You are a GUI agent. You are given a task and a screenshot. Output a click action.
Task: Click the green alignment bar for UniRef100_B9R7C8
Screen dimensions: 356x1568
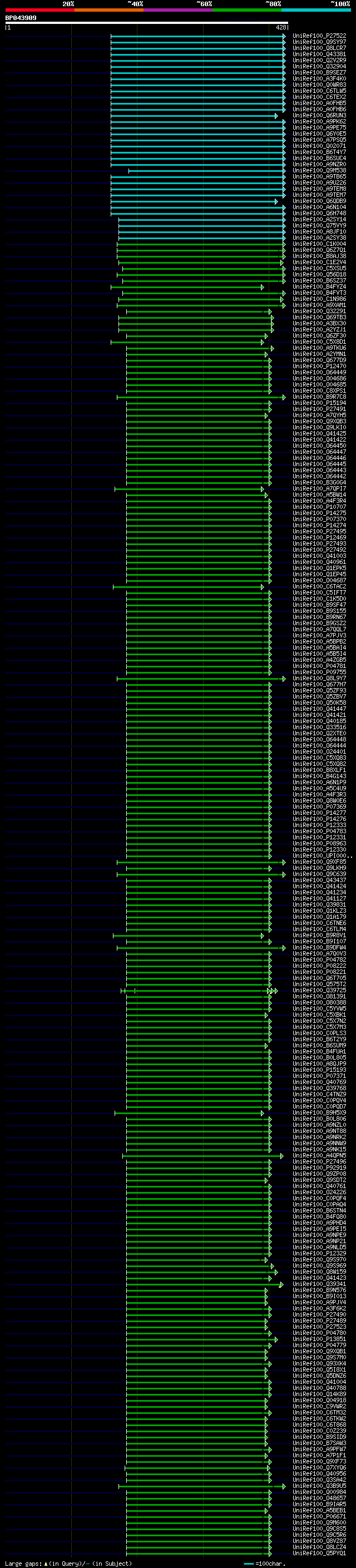(201, 398)
